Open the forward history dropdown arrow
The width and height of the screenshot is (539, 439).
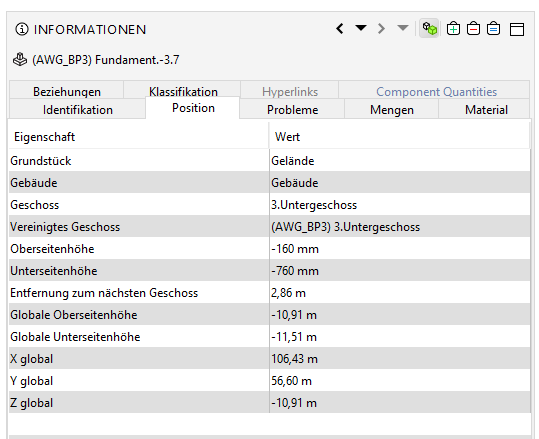pyautogui.click(x=403, y=28)
